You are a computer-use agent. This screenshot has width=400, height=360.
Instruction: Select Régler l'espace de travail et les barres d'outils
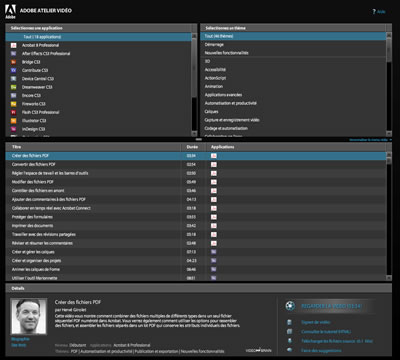196,173
